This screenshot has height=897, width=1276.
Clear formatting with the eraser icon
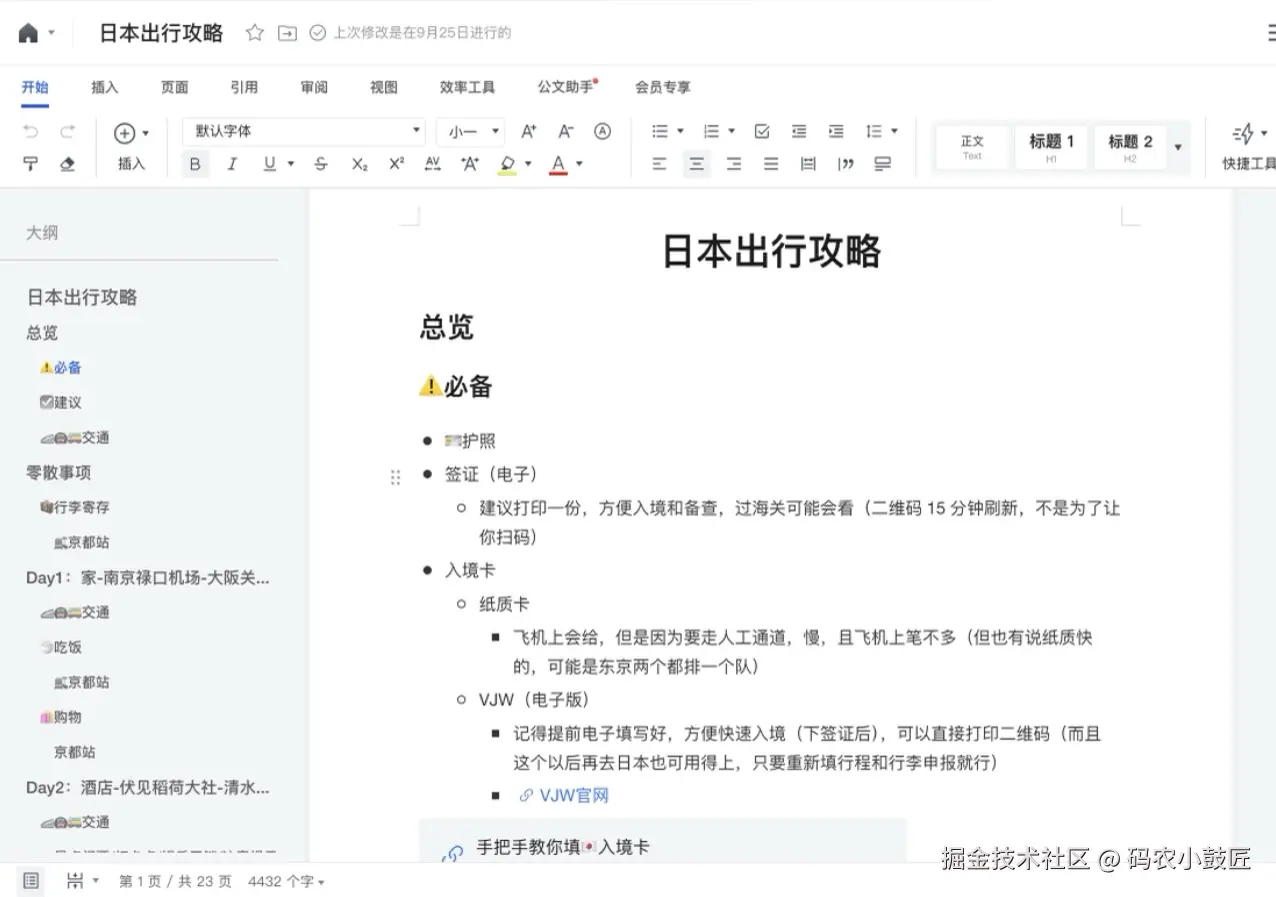(x=67, y=164)
